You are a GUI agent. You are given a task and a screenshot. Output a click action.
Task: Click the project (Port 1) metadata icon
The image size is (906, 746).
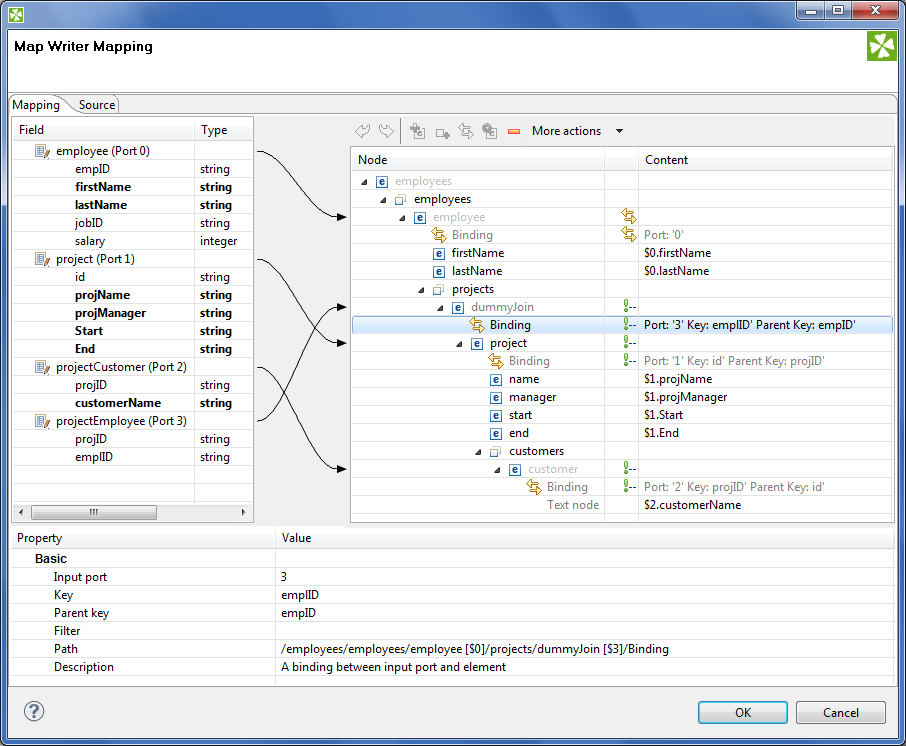click(x=42, y=259)
